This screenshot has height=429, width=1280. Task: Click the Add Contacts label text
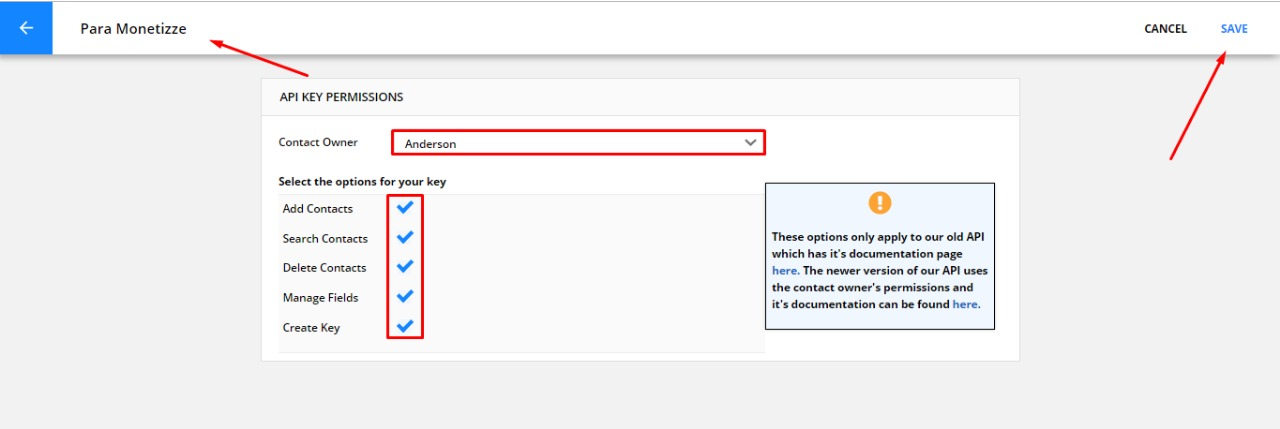[318, 209]
